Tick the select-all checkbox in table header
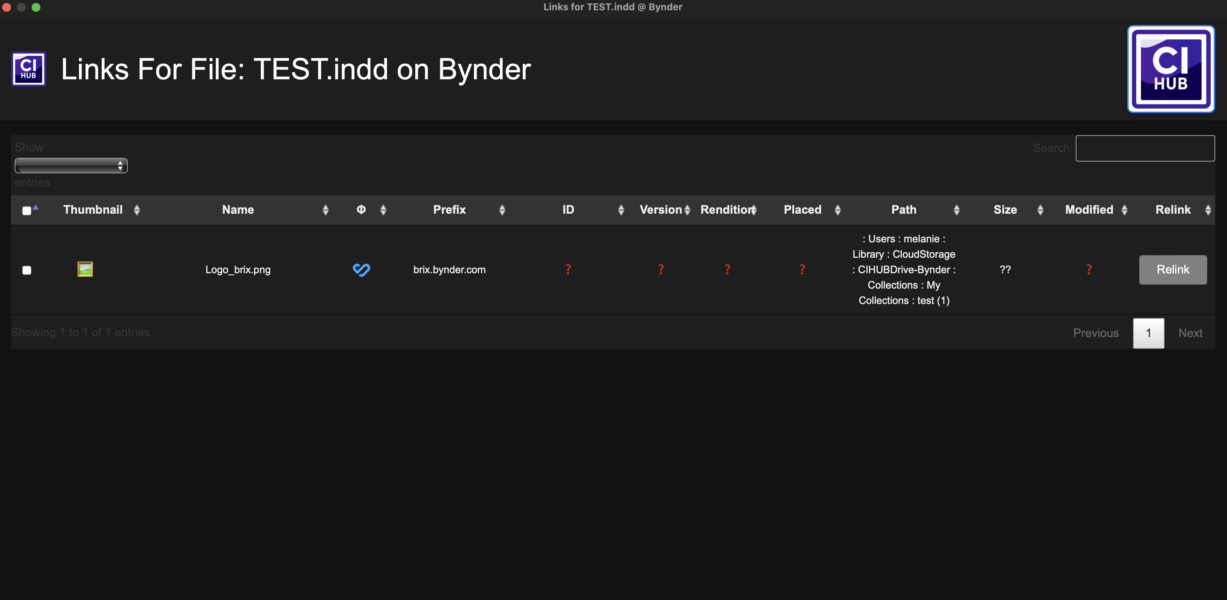1227x600 pixels. (x=27, y=211)
